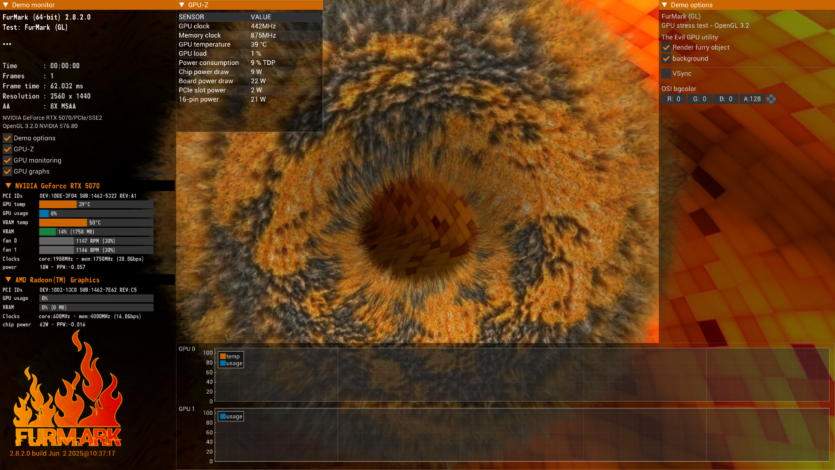Click the GPU-Z panel title bar
This screenshot has width=835, height=470.
pyautogui.click(x=249, y=5)
